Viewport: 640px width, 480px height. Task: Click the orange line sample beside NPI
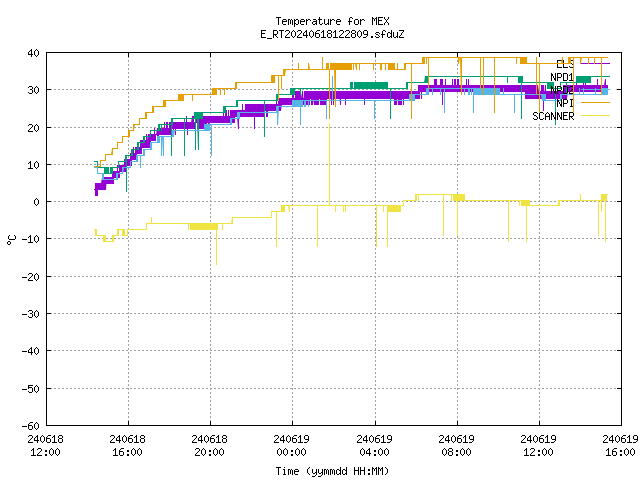(595, 102)
